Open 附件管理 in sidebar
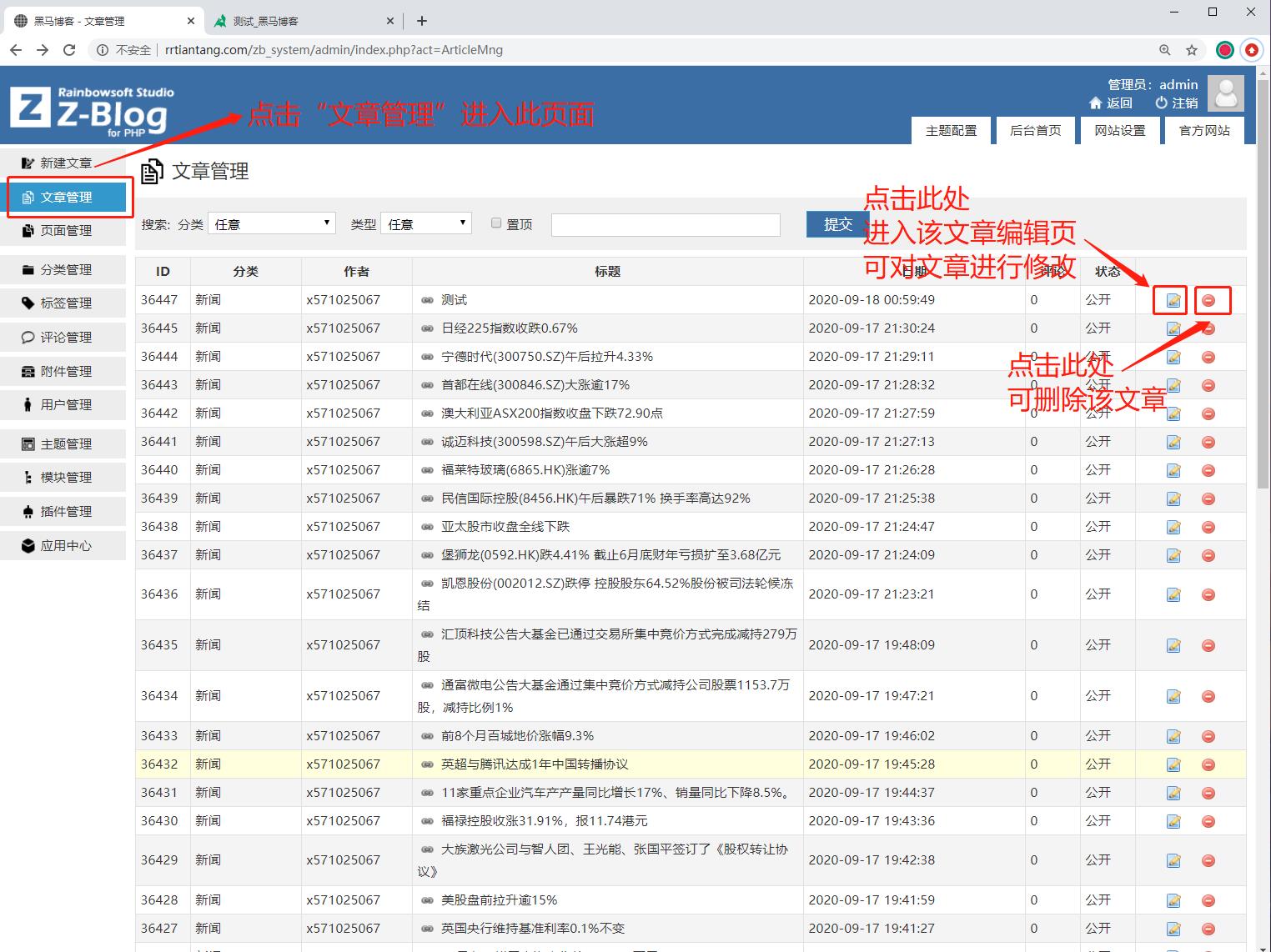This screenshot has height=952, width=1271. click(x=63, y=372)
